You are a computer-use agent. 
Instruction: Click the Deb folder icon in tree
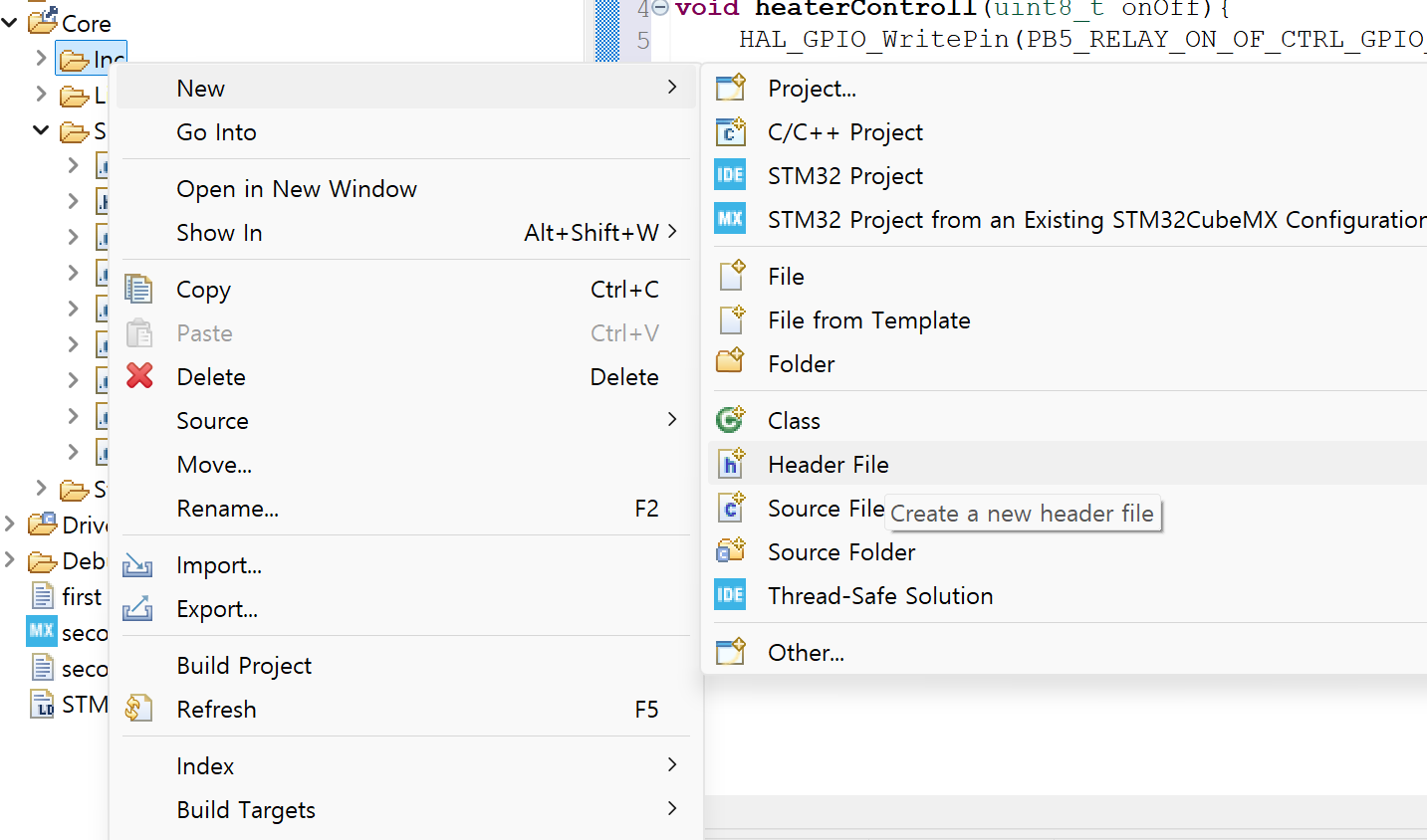click(x=43, y=561)
